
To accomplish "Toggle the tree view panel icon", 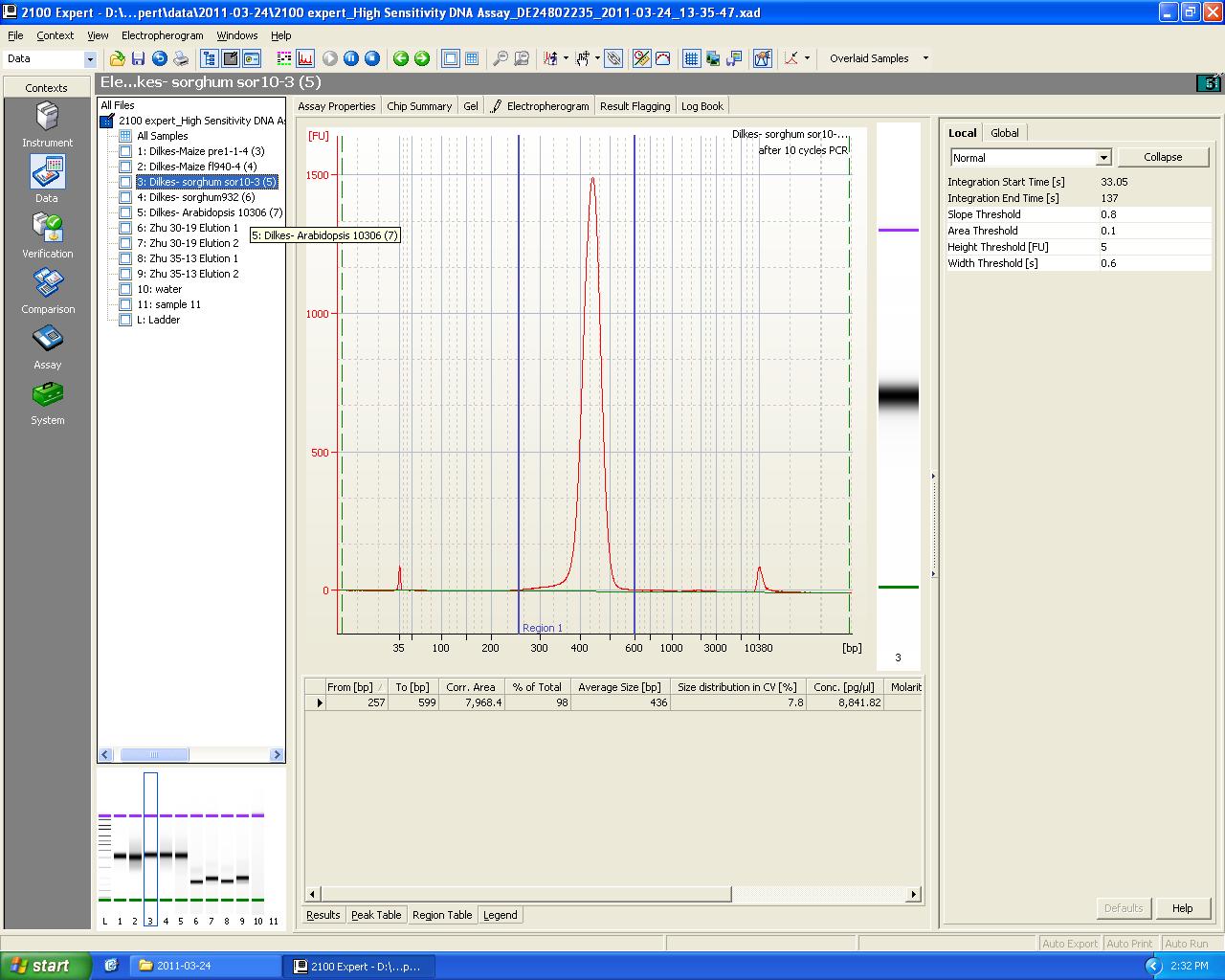I will click(x=209, y=58).
